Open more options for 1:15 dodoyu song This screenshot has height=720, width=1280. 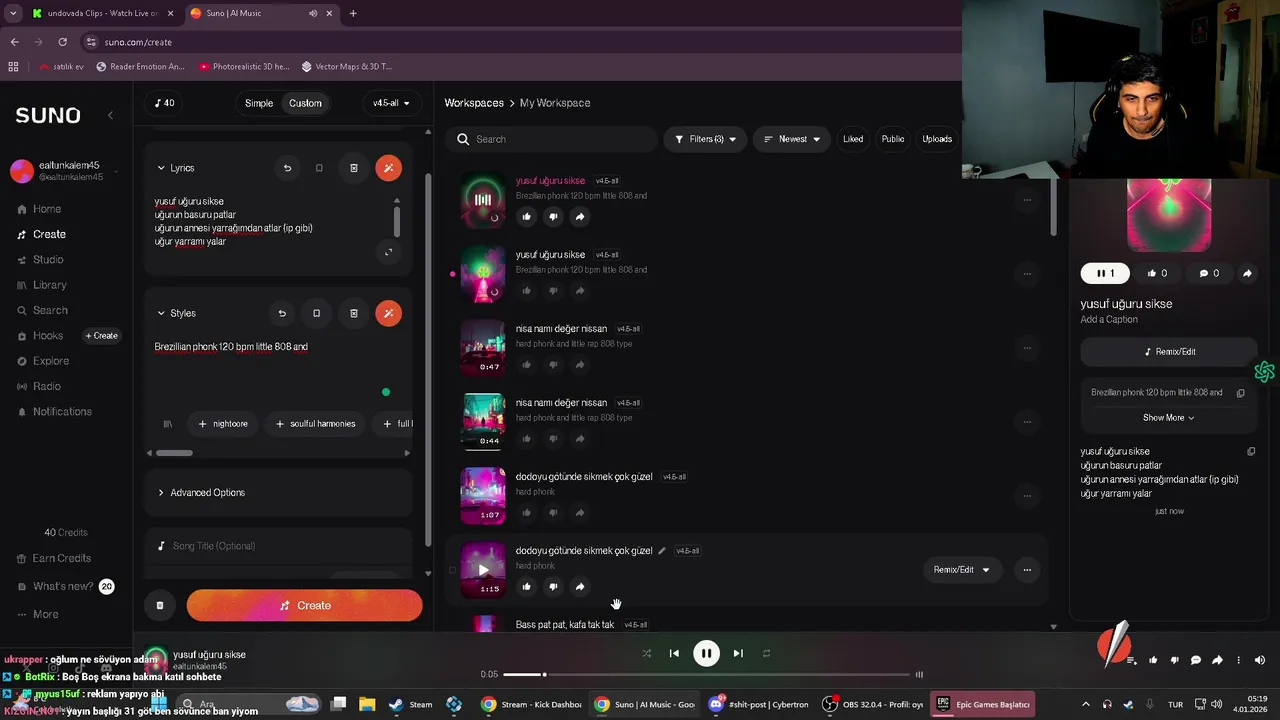[x=1027, y=570]
